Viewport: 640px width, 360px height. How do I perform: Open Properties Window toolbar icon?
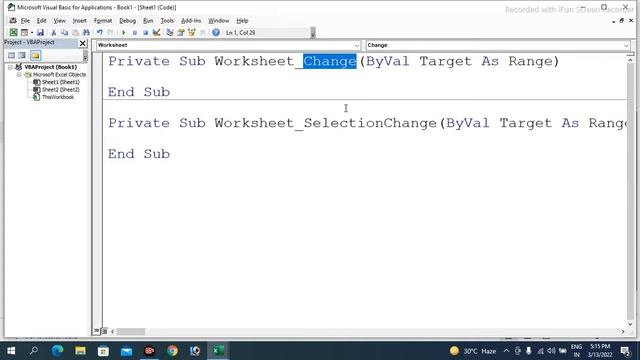point(181,32)
